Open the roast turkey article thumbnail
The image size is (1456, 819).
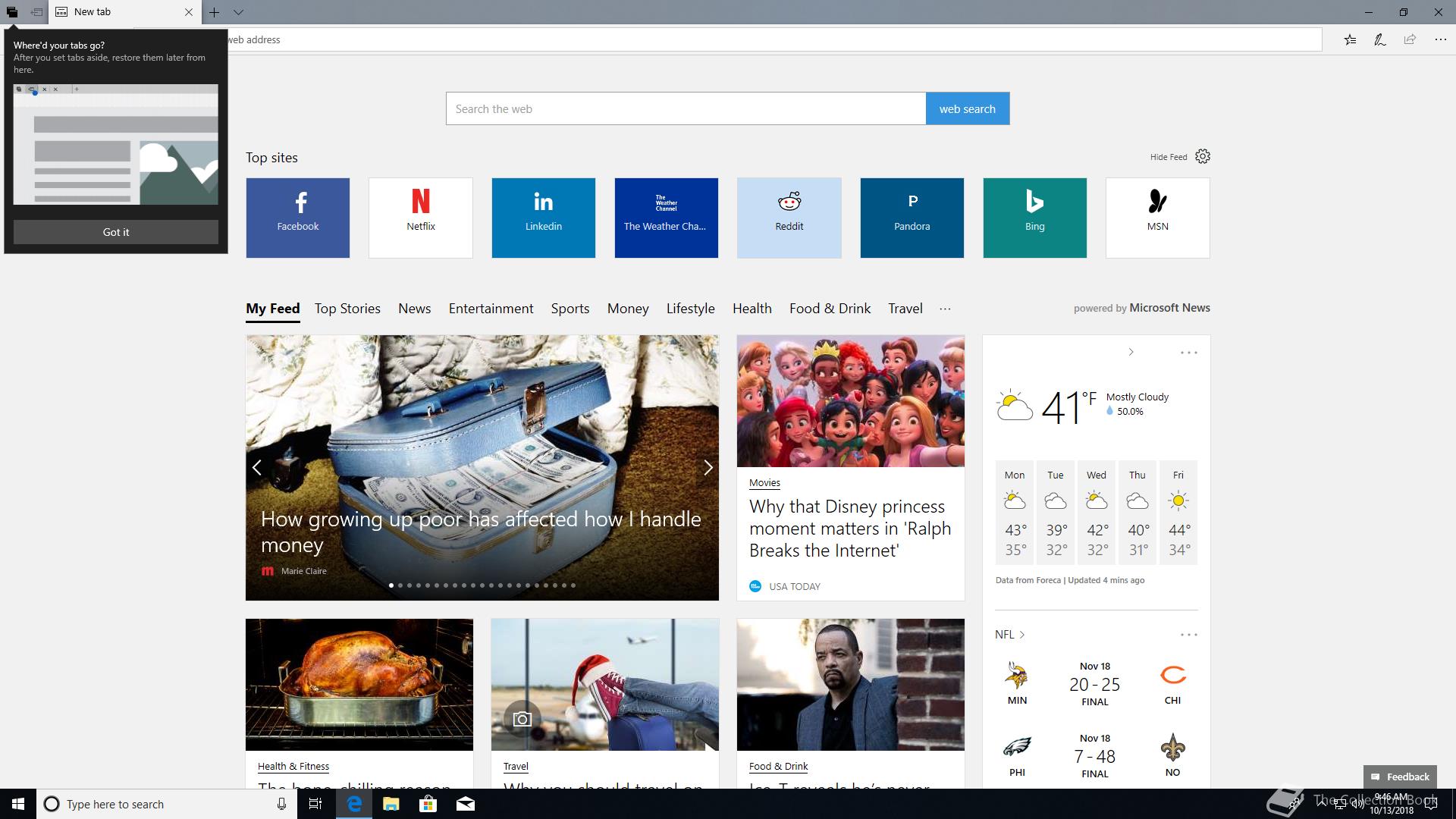click(x=359, y=685)
